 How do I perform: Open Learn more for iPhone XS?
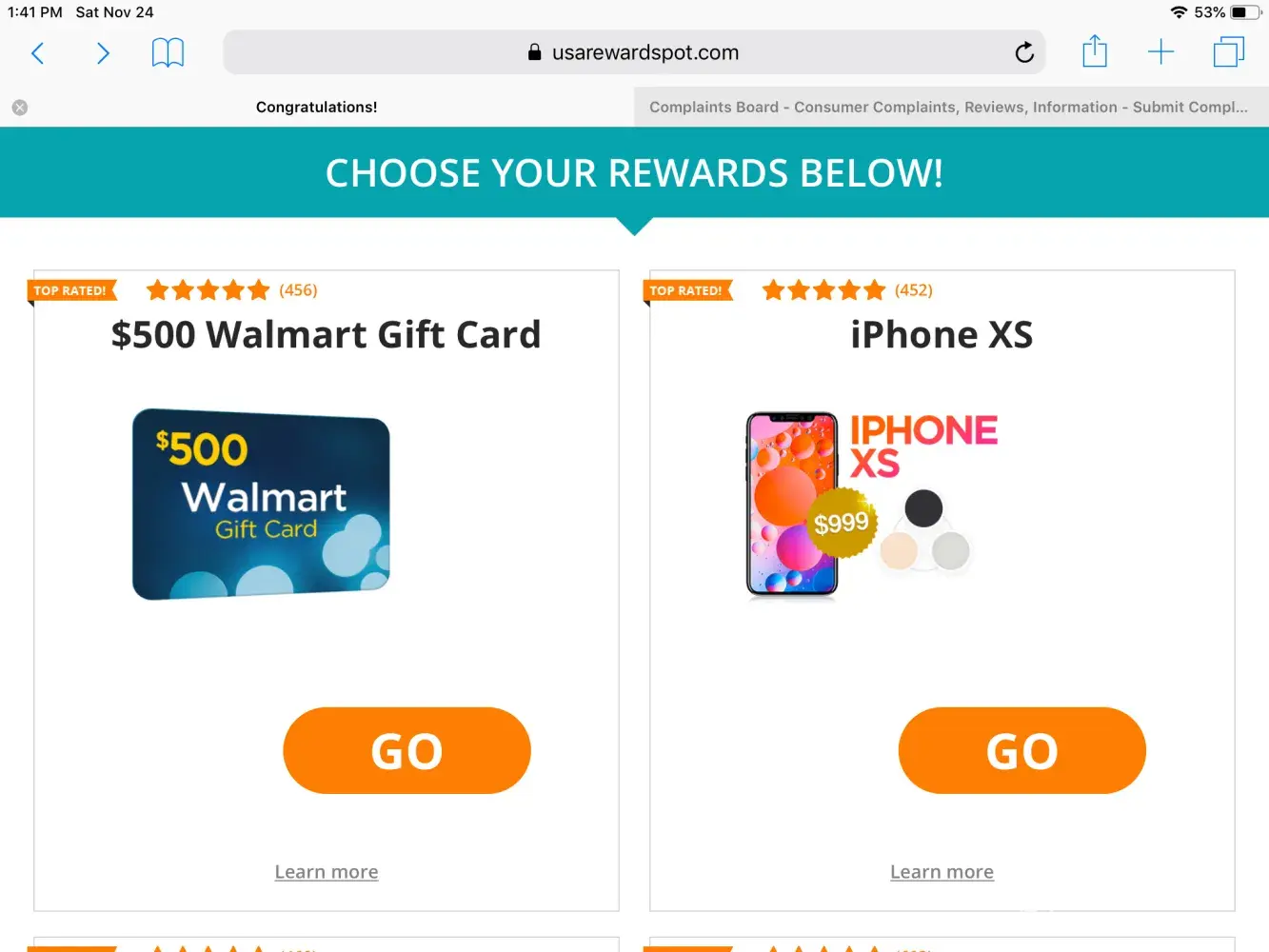[942, 872]
